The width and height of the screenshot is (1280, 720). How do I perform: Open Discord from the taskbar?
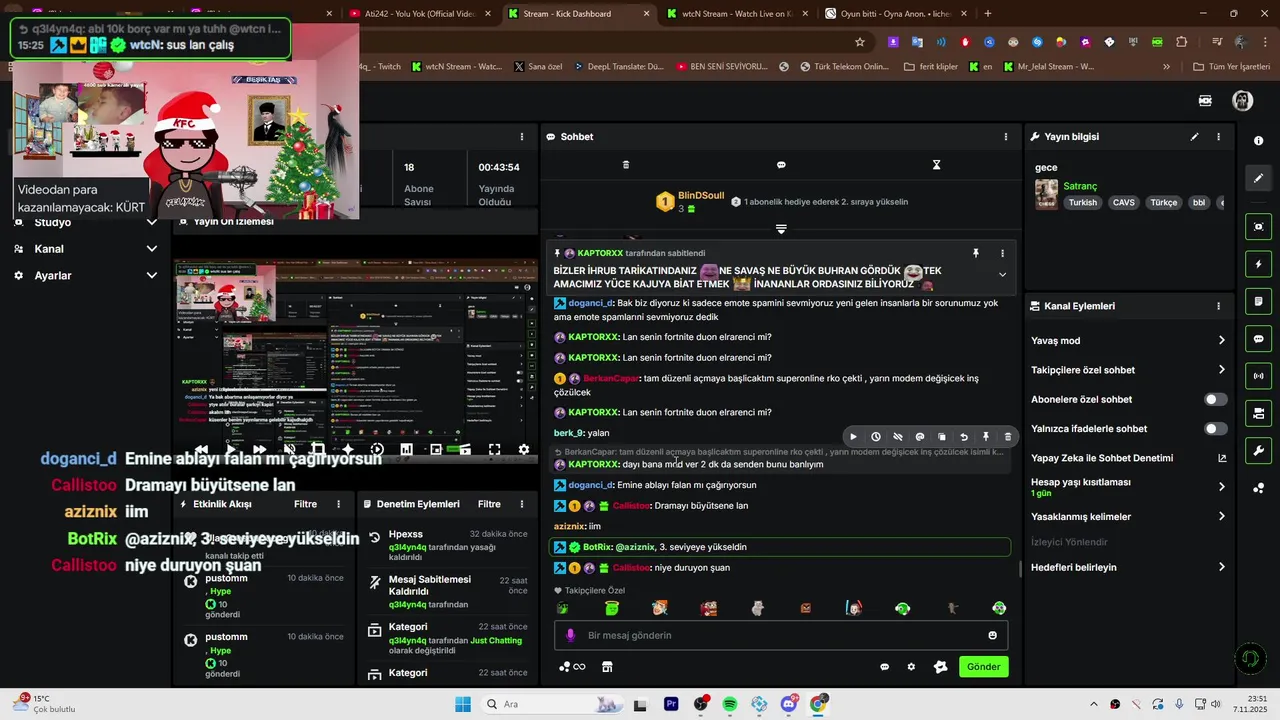pyautogui.click(x=789, y=704)
